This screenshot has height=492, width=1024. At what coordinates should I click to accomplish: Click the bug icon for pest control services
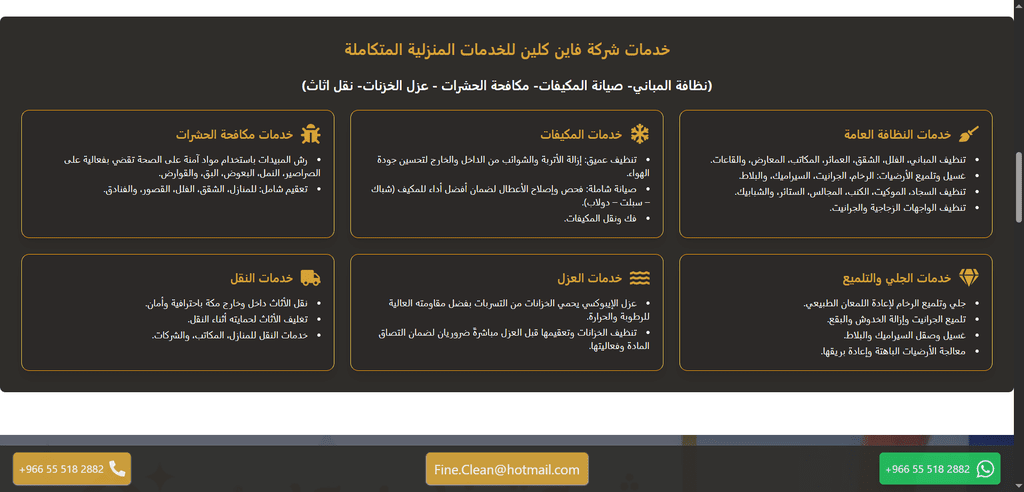311,134
